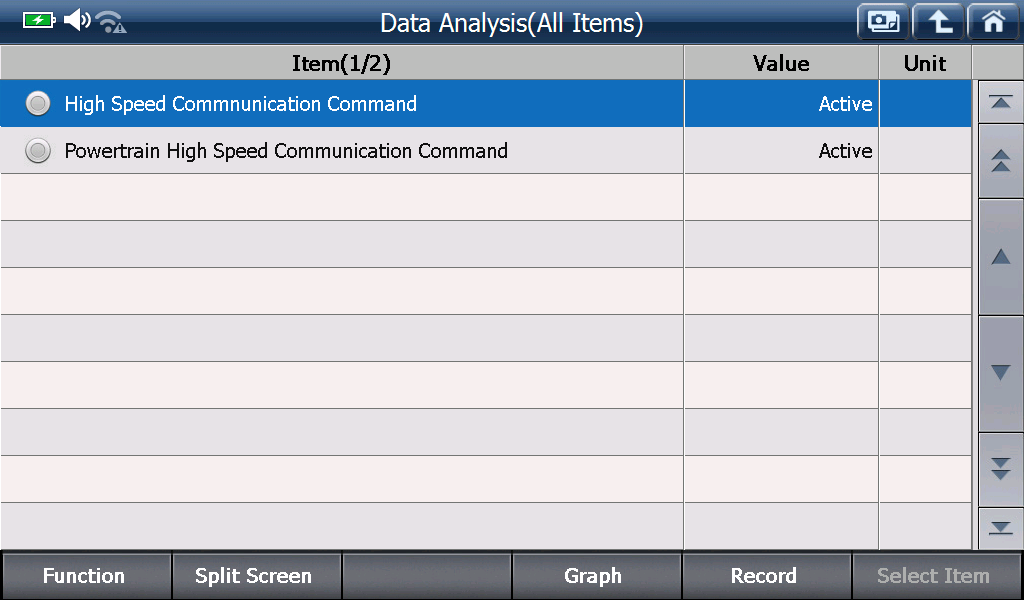Click the Item(1/2) column header
This screenshot has height=600, width=1024.
(x=342, y=63)
